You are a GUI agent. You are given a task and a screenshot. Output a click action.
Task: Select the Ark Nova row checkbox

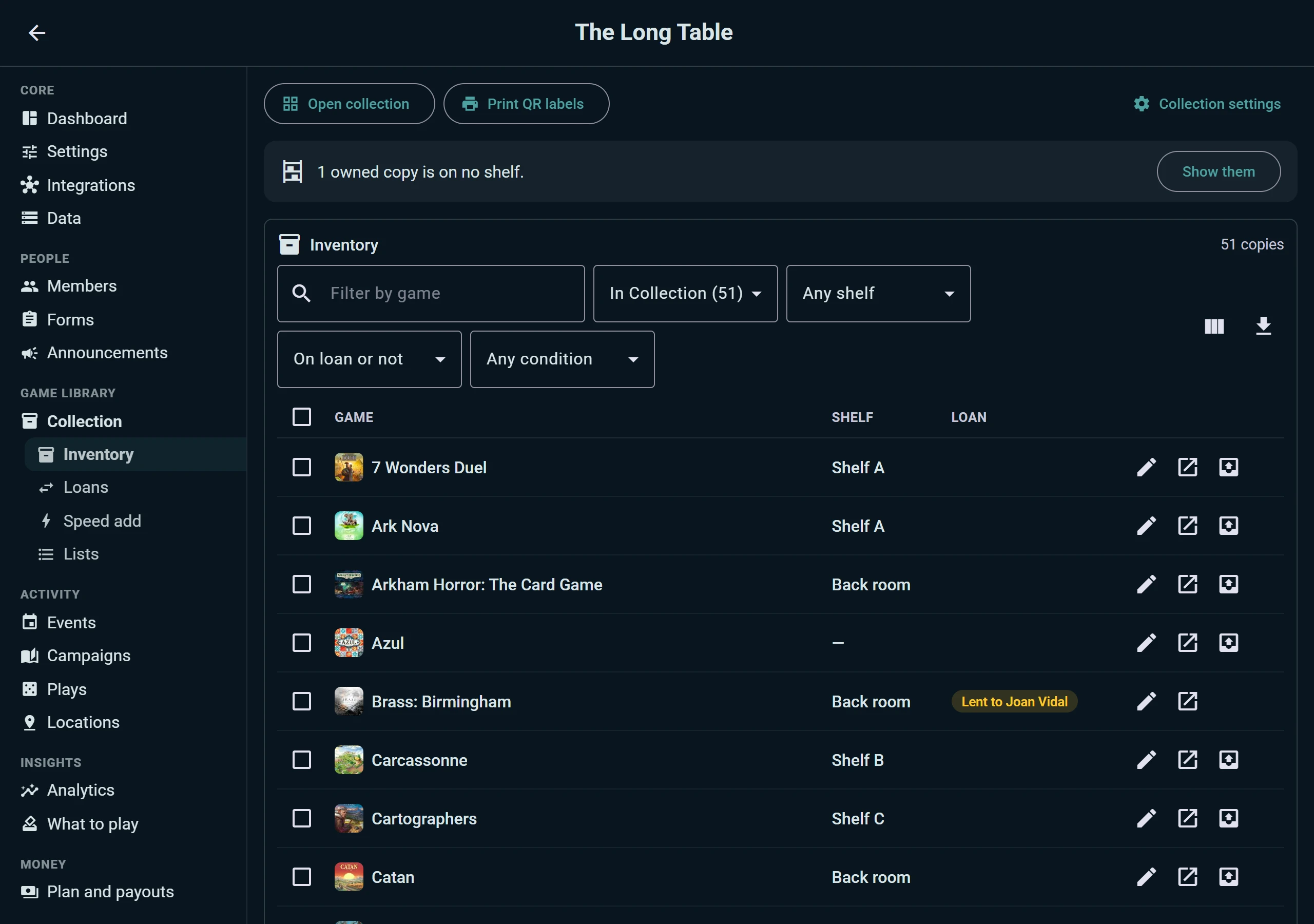pyautogui.click(x=302, y=526)
